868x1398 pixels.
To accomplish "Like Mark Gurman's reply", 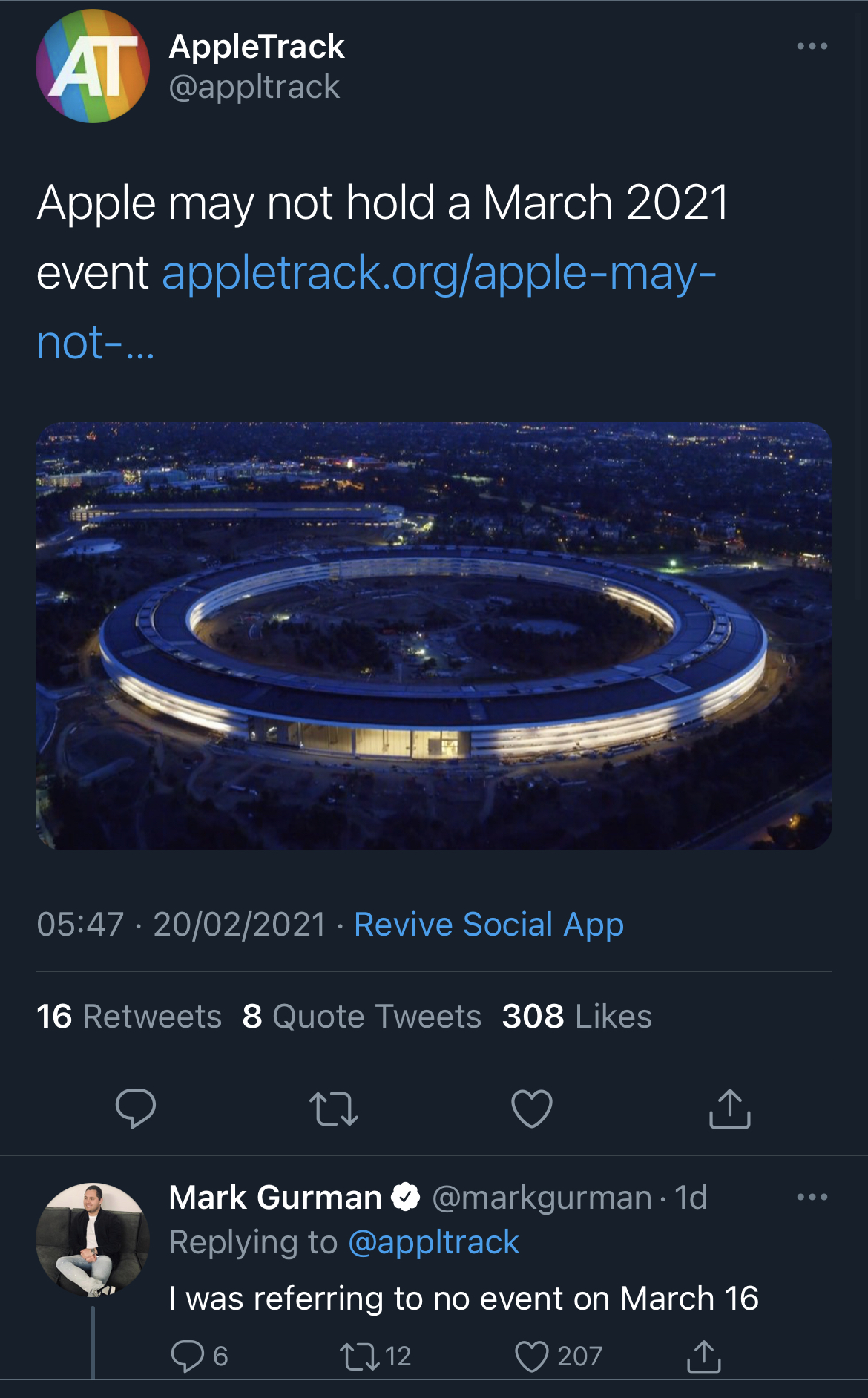I will pos(531,1356).
